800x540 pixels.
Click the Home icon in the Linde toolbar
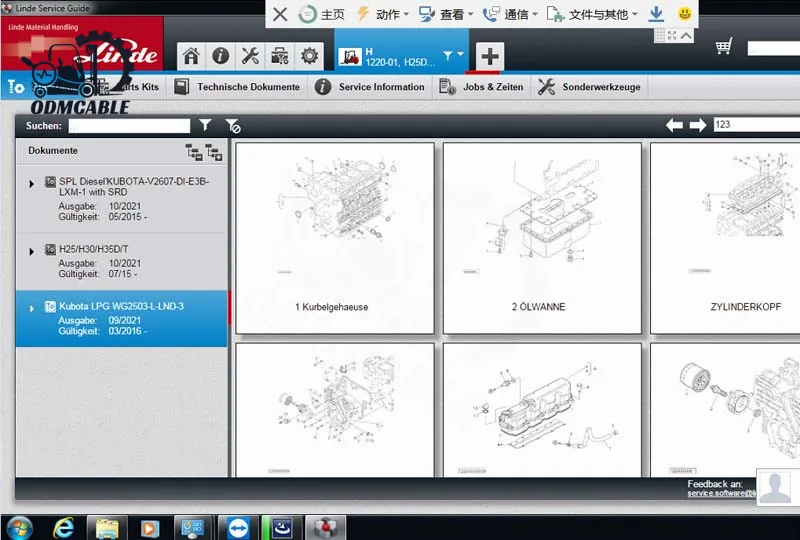pyautogui.click(x=191, y=56)
